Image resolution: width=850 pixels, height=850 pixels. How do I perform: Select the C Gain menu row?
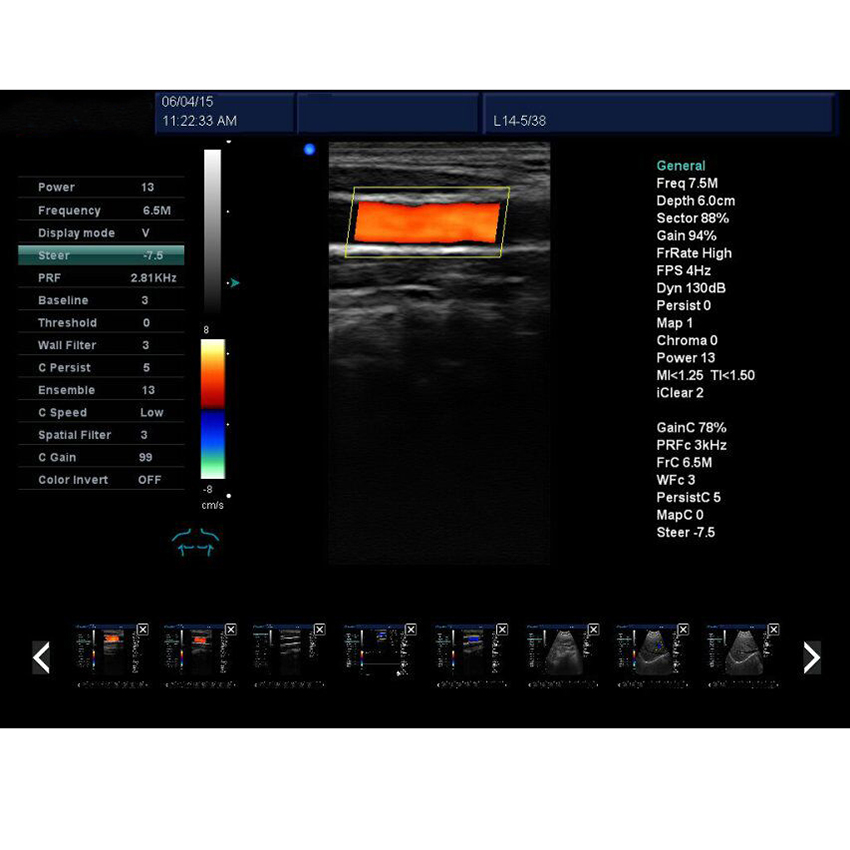101,457
